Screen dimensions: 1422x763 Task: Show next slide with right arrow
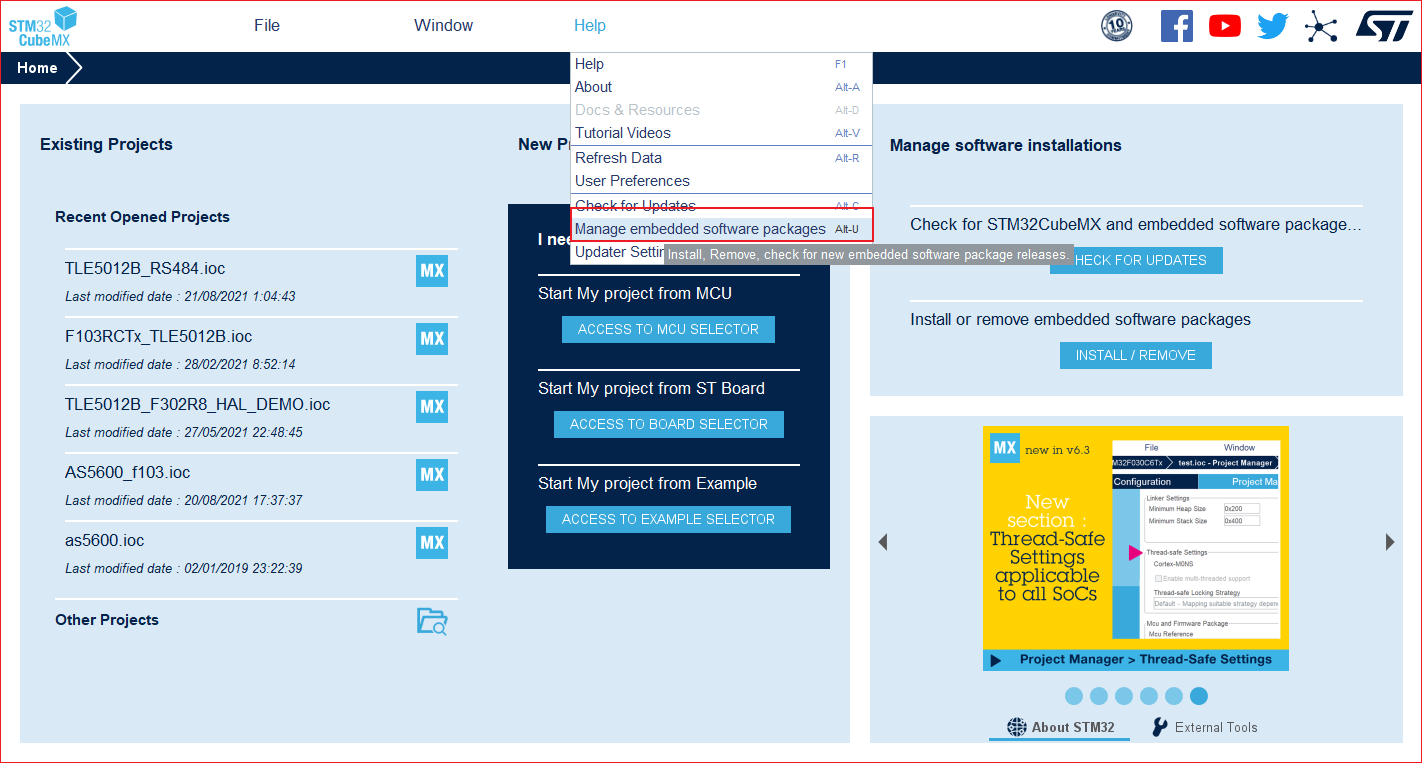[1390, 542]
